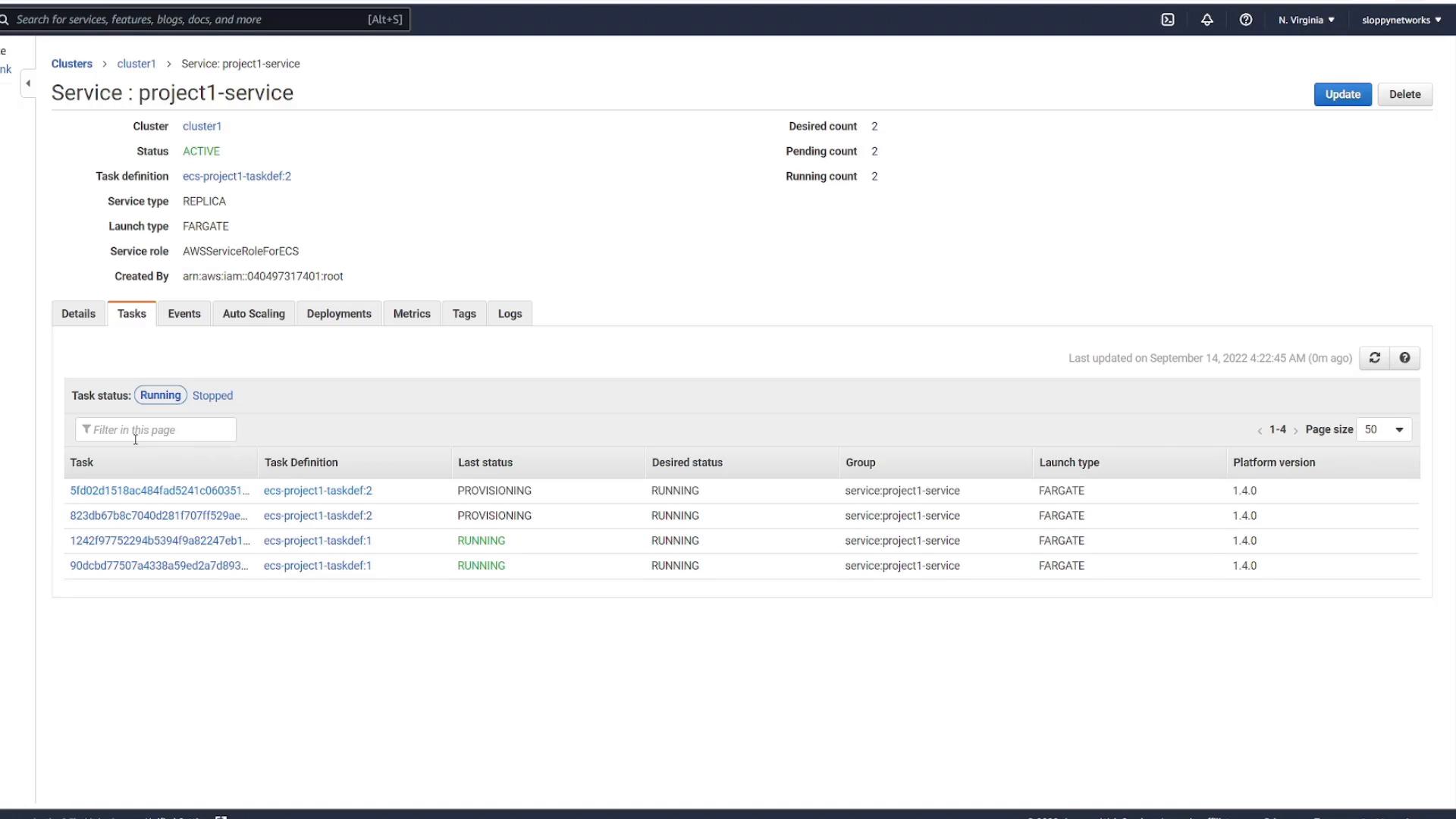Open Clusters breadcrumb link
This screenshot has width=1456, height=819.
click(72, 64)
